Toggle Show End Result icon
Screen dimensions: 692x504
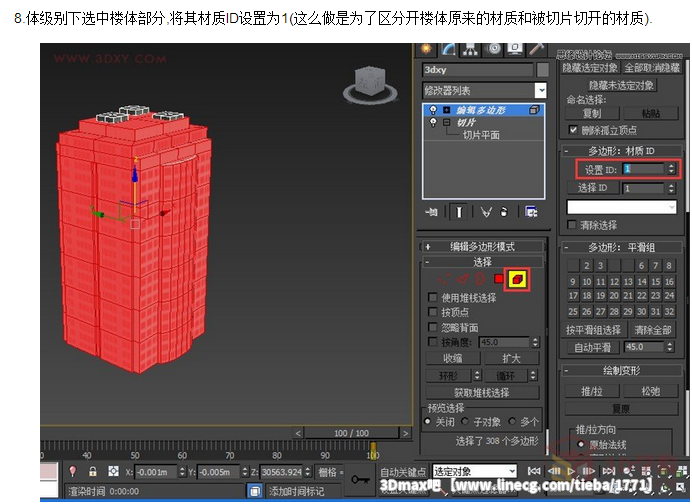459,212
